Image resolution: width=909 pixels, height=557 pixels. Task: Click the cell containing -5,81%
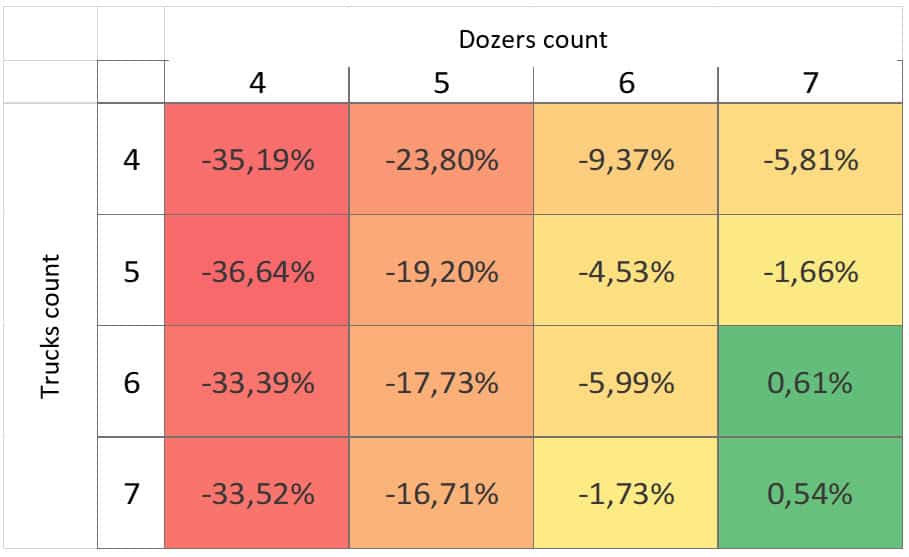(x=810, y=159)
